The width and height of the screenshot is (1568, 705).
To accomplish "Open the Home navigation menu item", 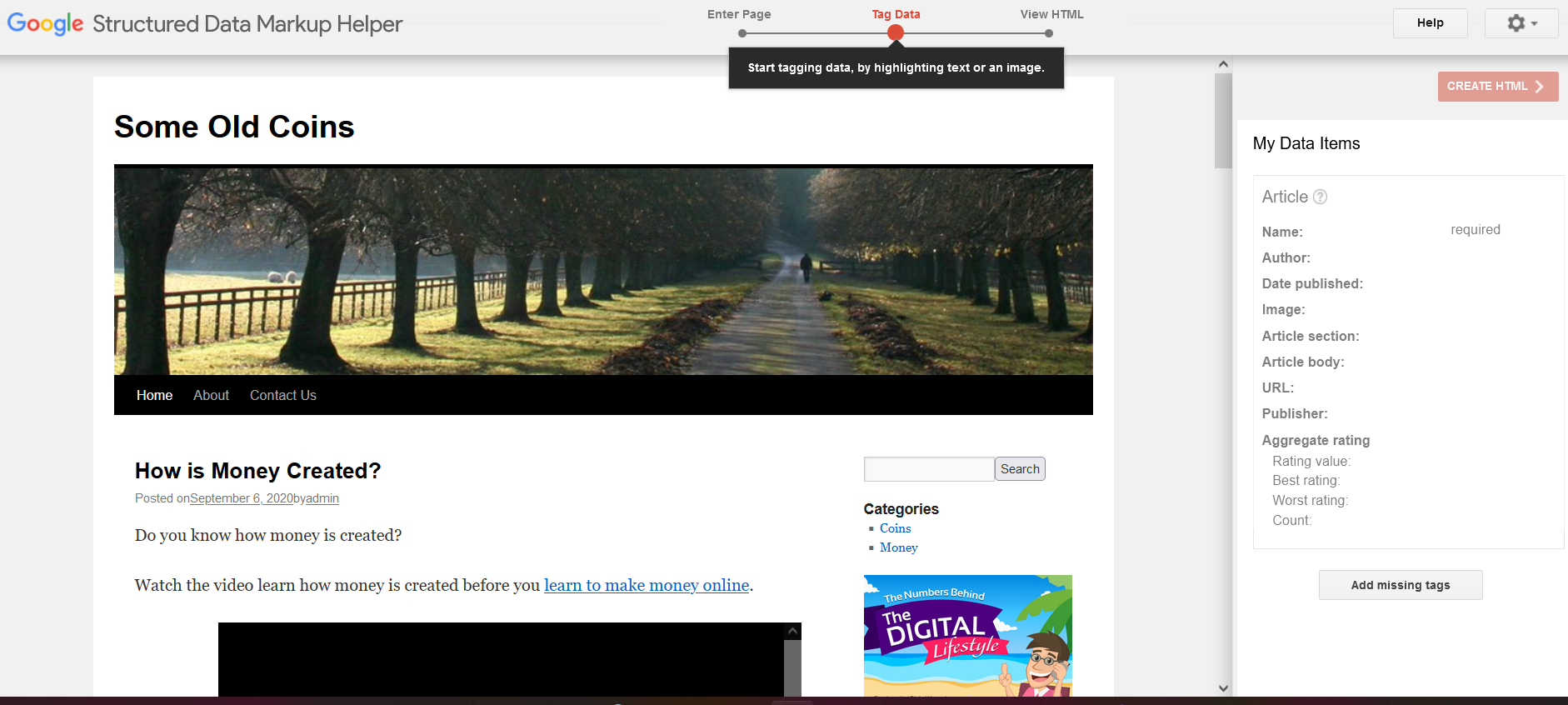I will click(x=154, y=395).
